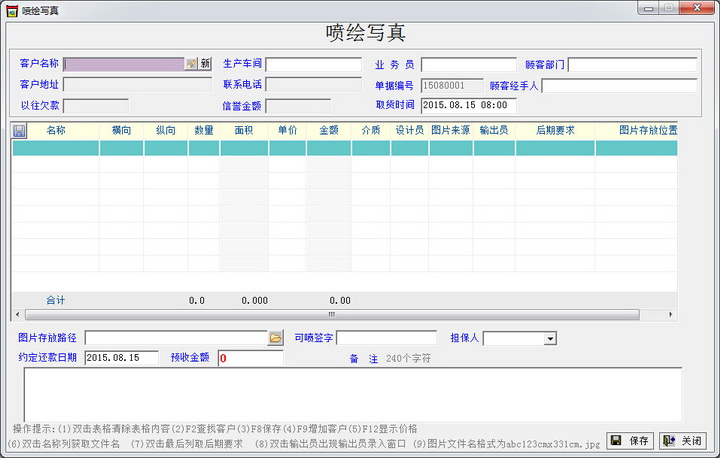Open folder browse icon for 图片存放路径
This screenshot has width=720, height=458.
point(276,338)
